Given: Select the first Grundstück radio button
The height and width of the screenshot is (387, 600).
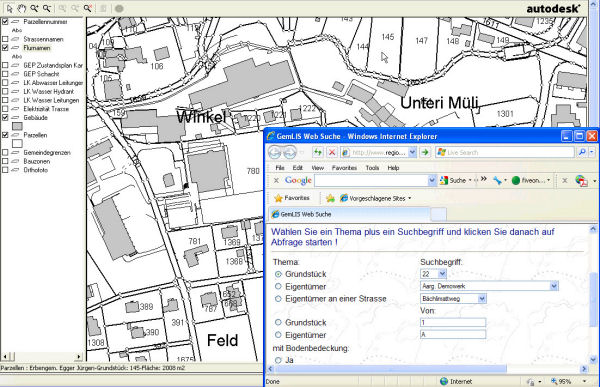Looking at the screenshot, I should click(x=278, y=274).
